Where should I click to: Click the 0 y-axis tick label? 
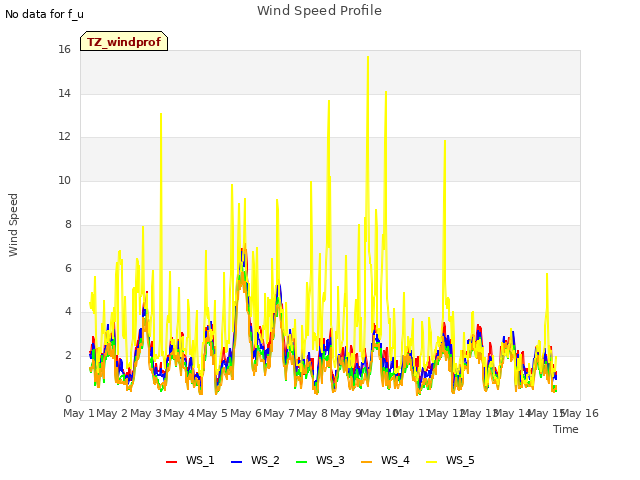click(x=68, y=399)
